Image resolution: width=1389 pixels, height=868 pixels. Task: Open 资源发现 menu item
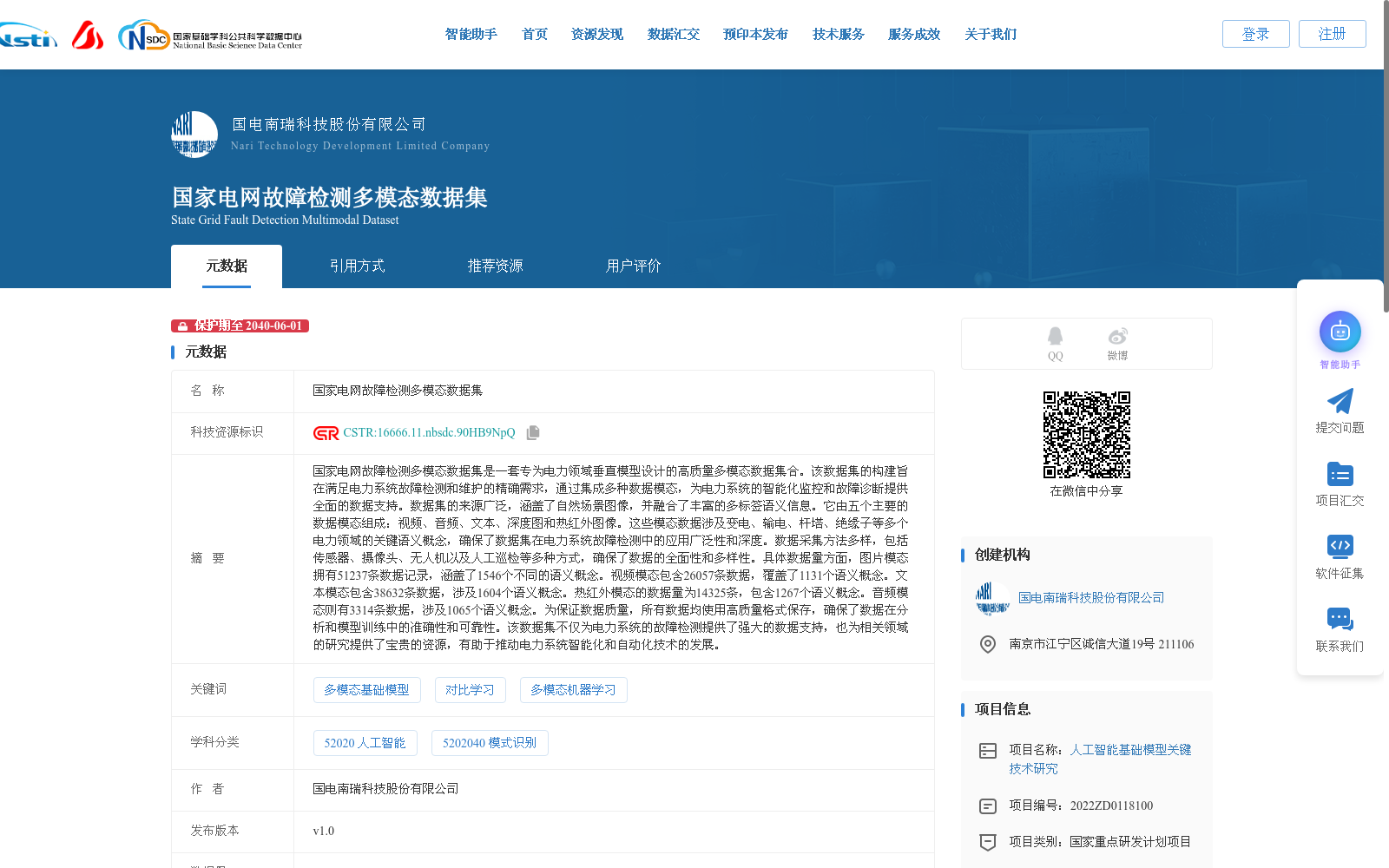pyautogui.click(x=597, y=35)
